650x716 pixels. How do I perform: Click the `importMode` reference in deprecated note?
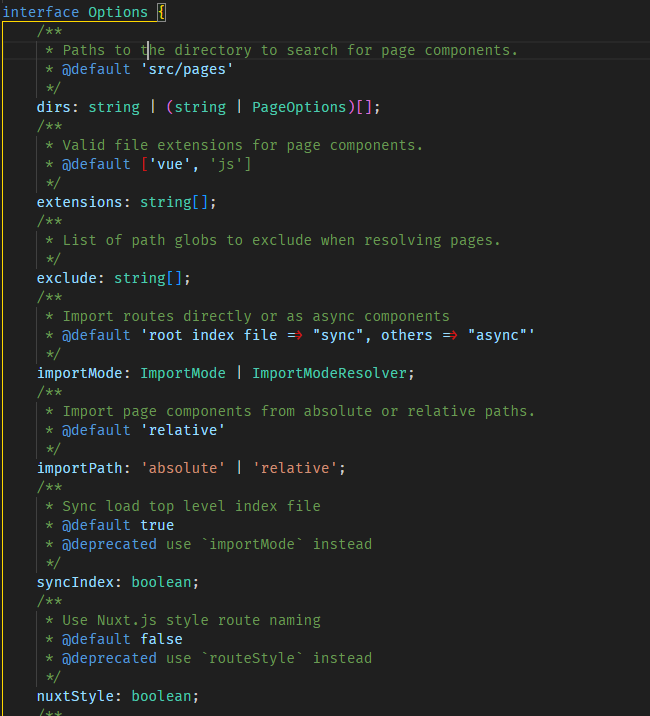click(x=252, y=544)
